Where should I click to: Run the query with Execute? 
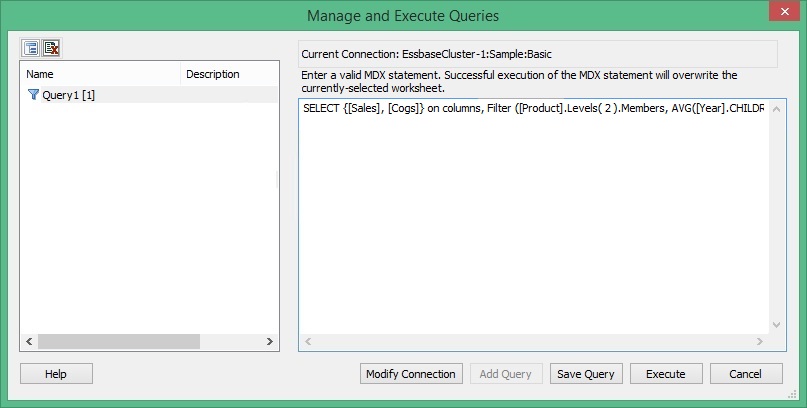tap(665, 374)
